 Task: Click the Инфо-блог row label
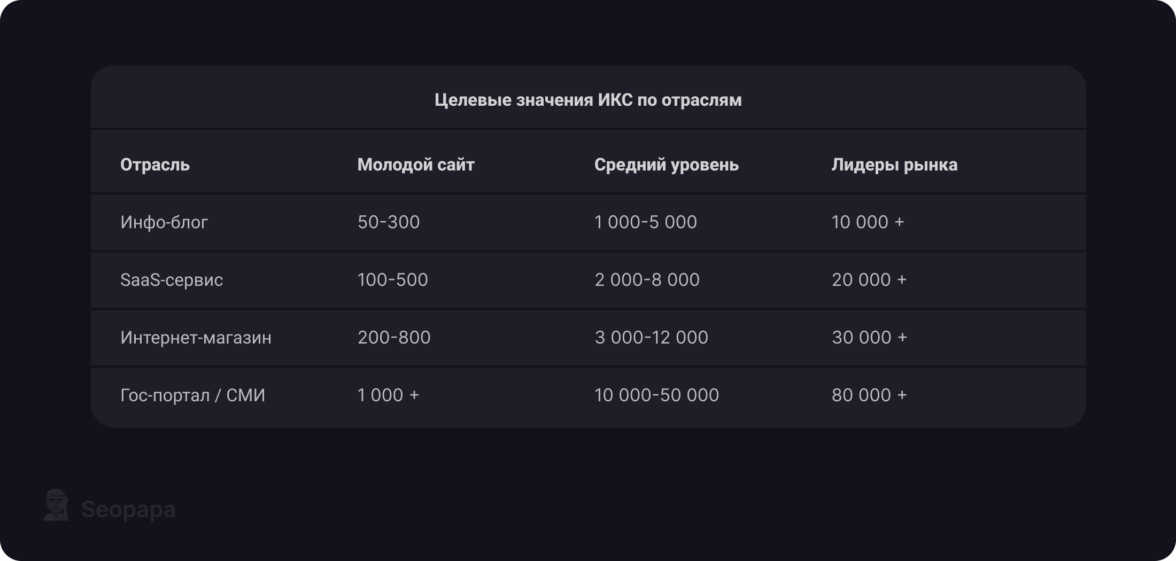tap(164, 222)
